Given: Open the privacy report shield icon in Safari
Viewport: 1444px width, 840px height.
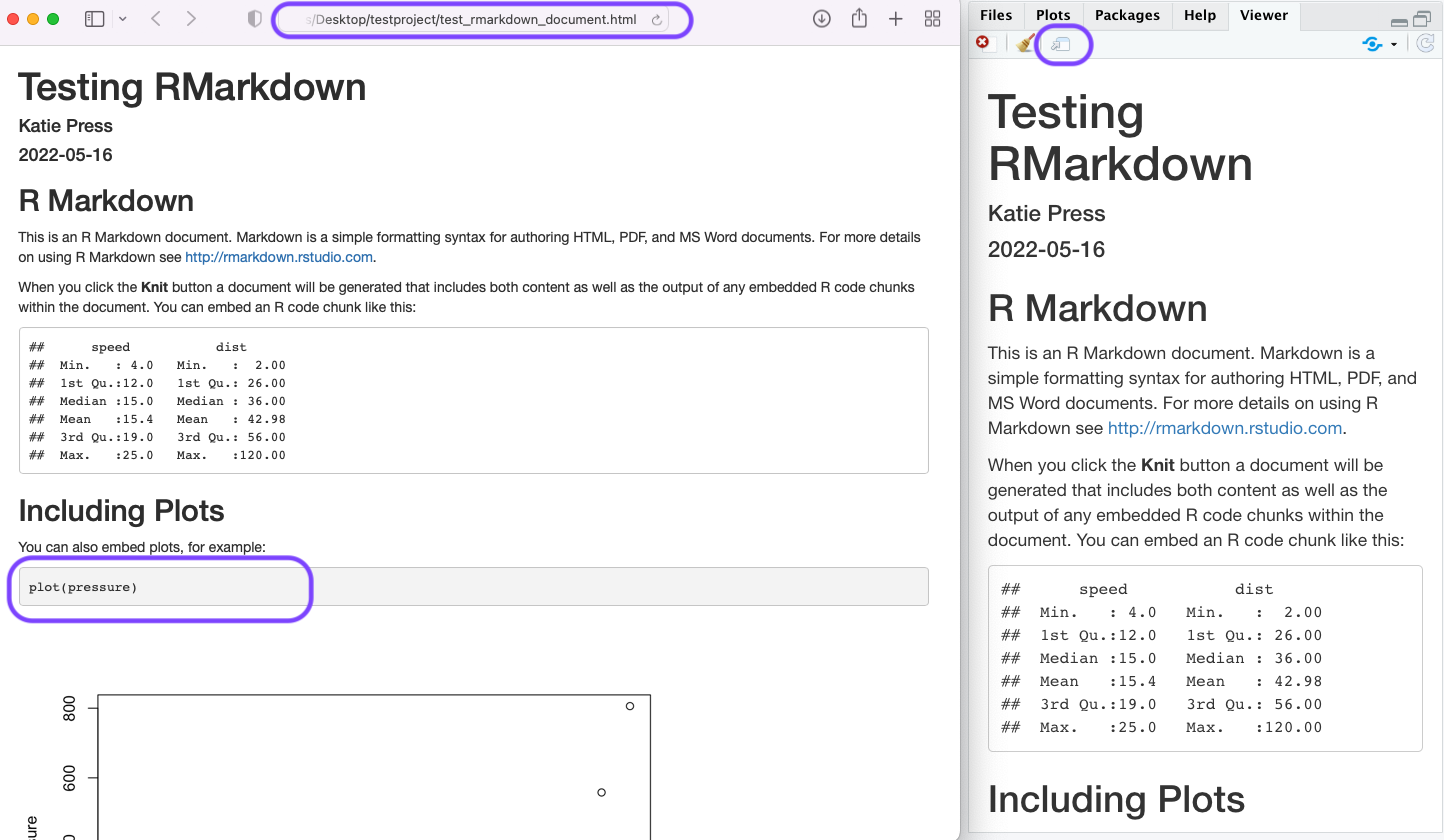Looking at the screenshot, I should pos(254,19).
